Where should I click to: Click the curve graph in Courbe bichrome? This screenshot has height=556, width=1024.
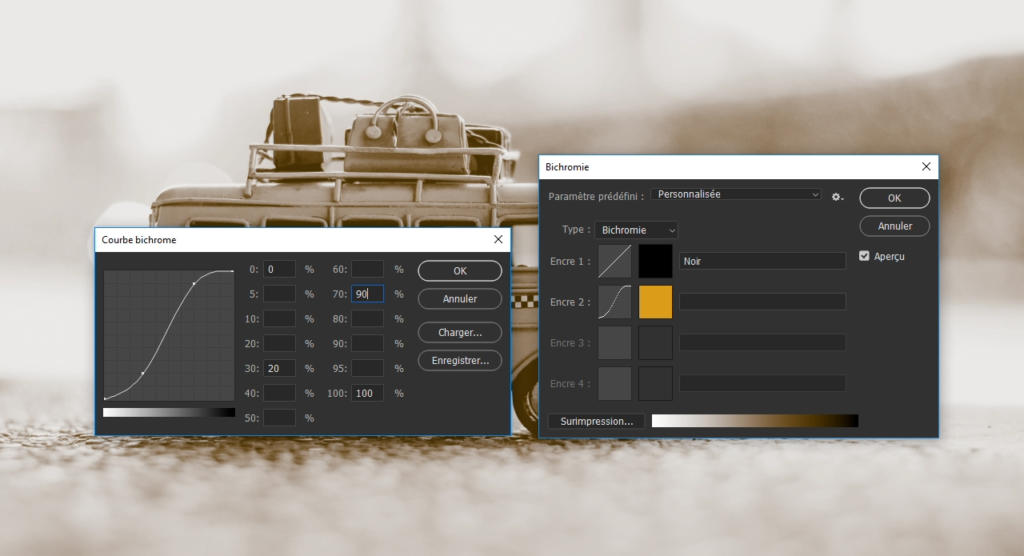coord(169,335)
